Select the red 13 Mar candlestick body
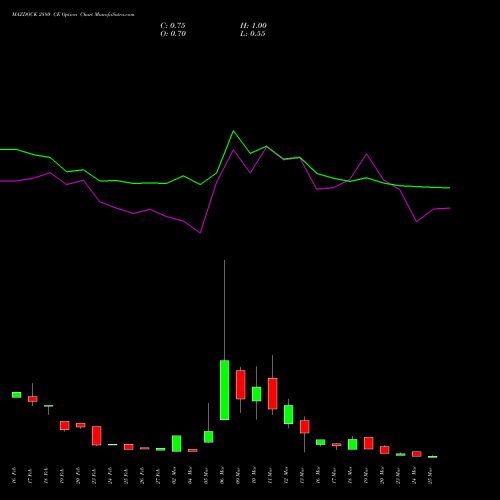The width and height of the screenshot is (500, 500). tap(305, 427)
